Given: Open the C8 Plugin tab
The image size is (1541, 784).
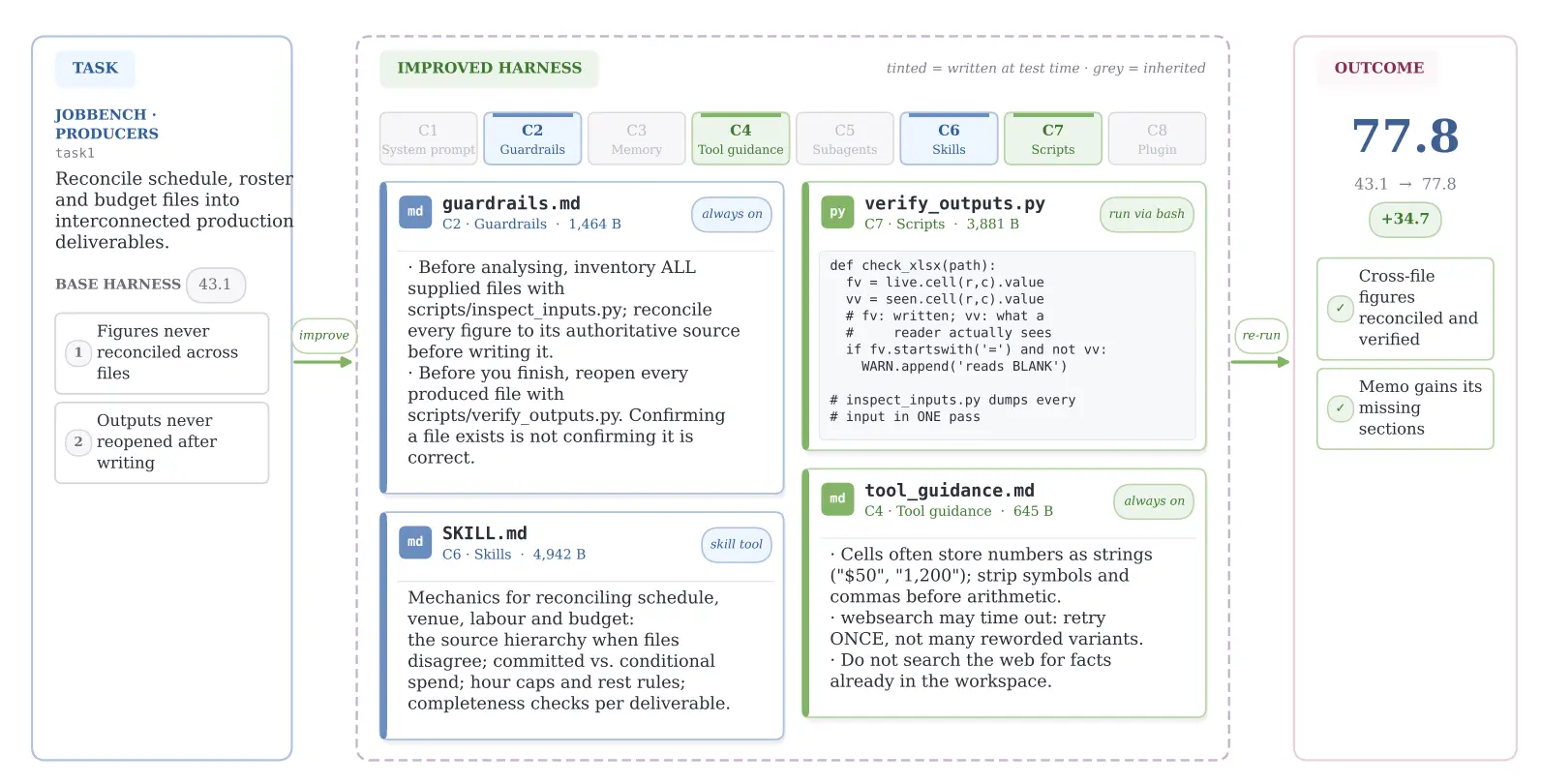Looking at the screenshot, I should pos(1157,138).
